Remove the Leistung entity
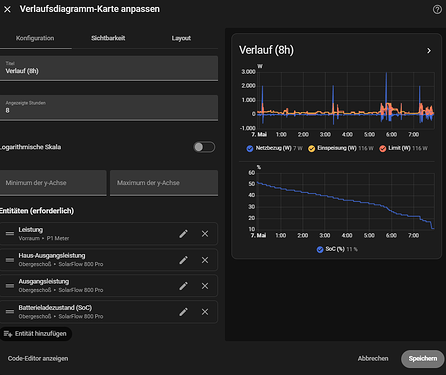The image size is (446, 375). tap(205, 234)
